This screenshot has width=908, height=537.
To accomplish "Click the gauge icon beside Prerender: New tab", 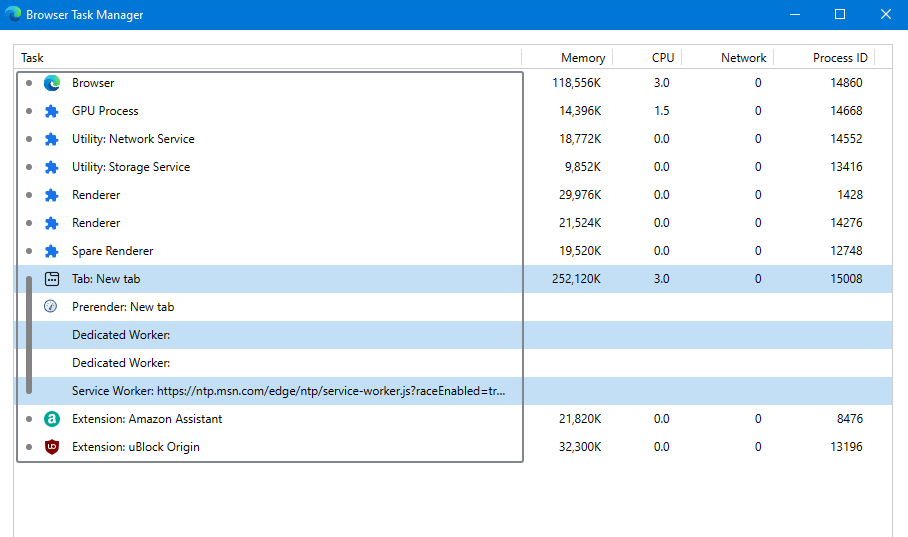I will coord(51,306).
